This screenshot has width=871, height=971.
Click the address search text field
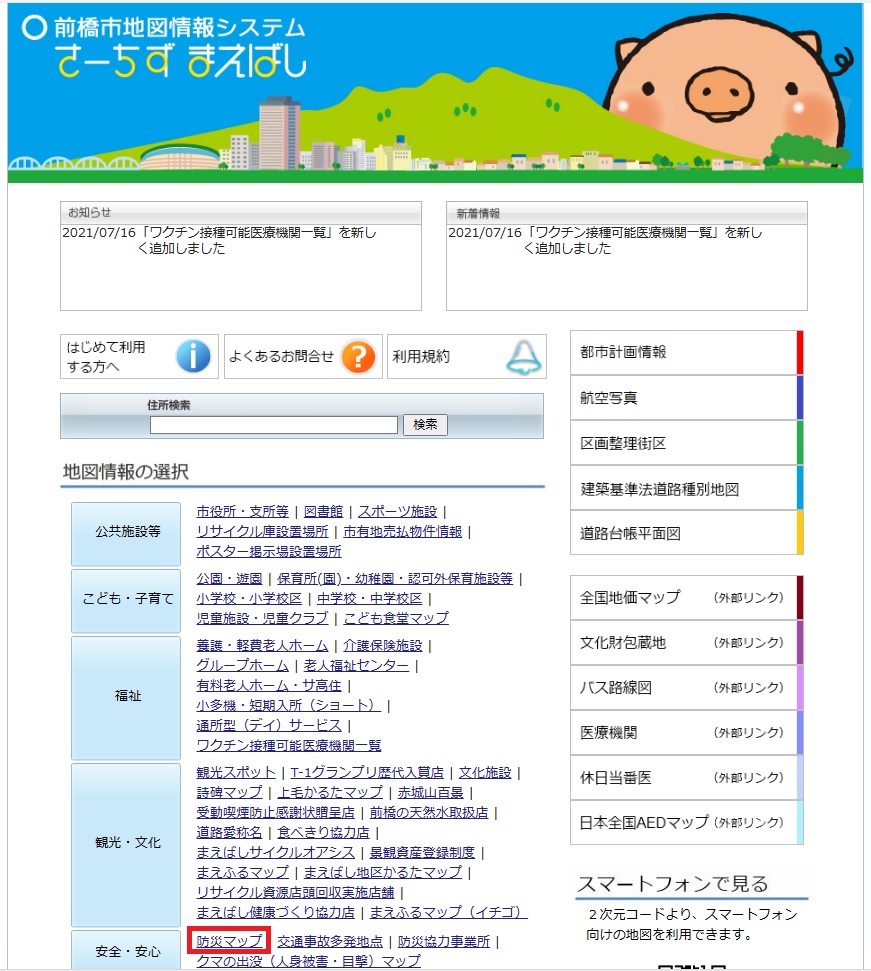click(275, 425)
